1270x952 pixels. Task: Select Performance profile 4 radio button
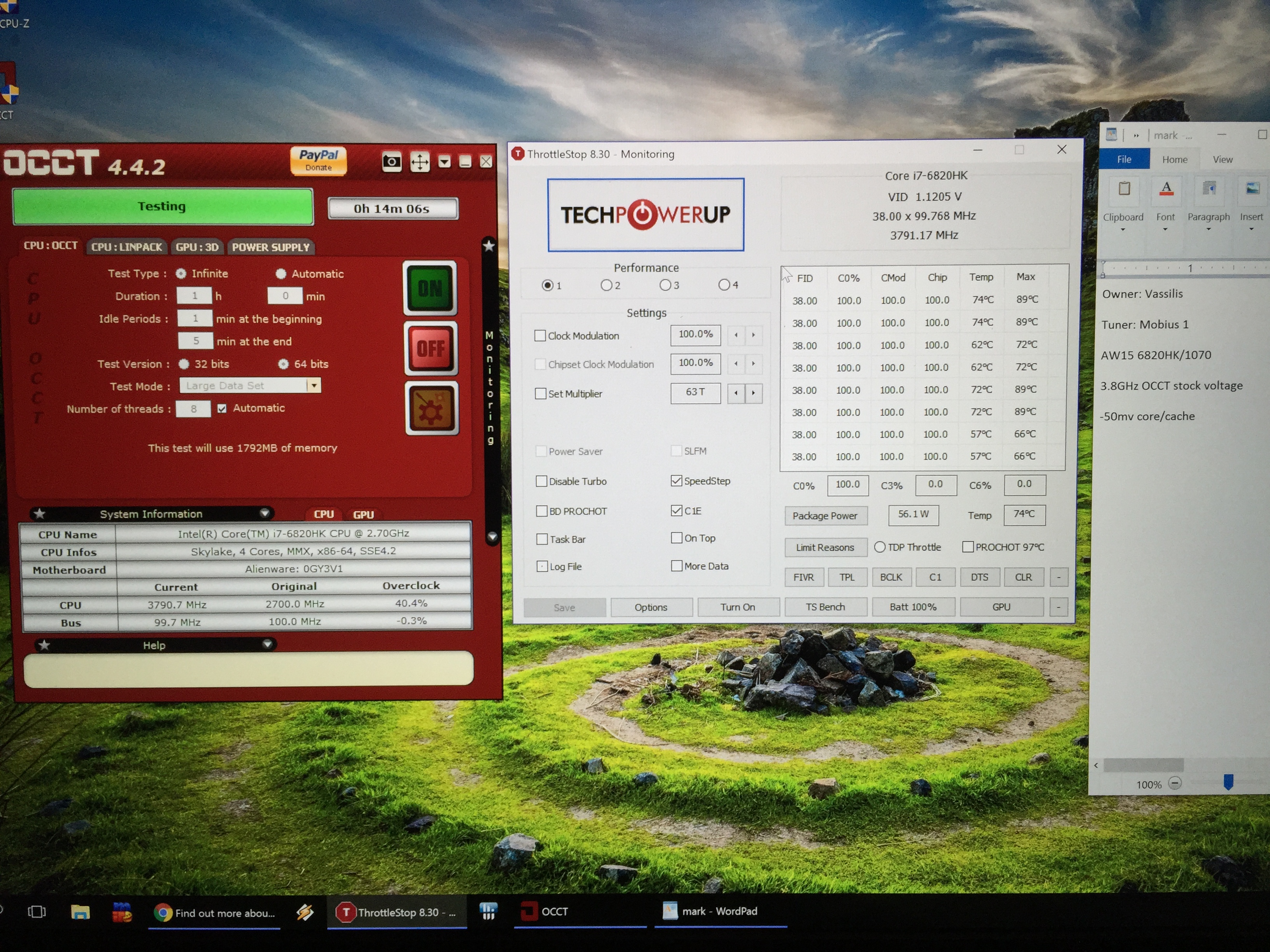tap(724, 285)
